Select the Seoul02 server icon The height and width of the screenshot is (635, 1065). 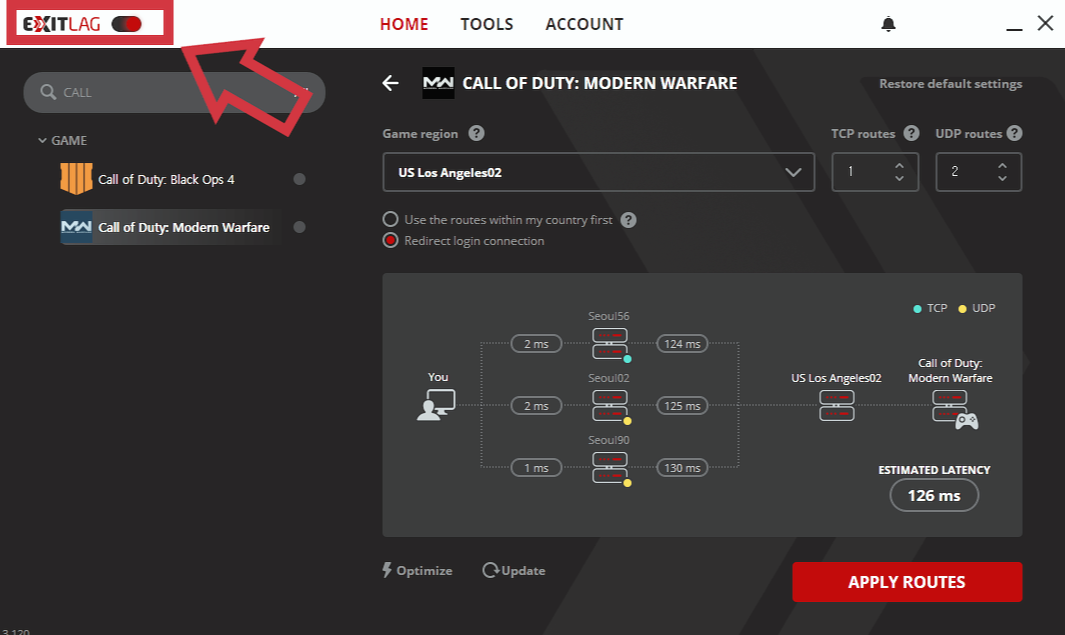click(x=610, y=405)
